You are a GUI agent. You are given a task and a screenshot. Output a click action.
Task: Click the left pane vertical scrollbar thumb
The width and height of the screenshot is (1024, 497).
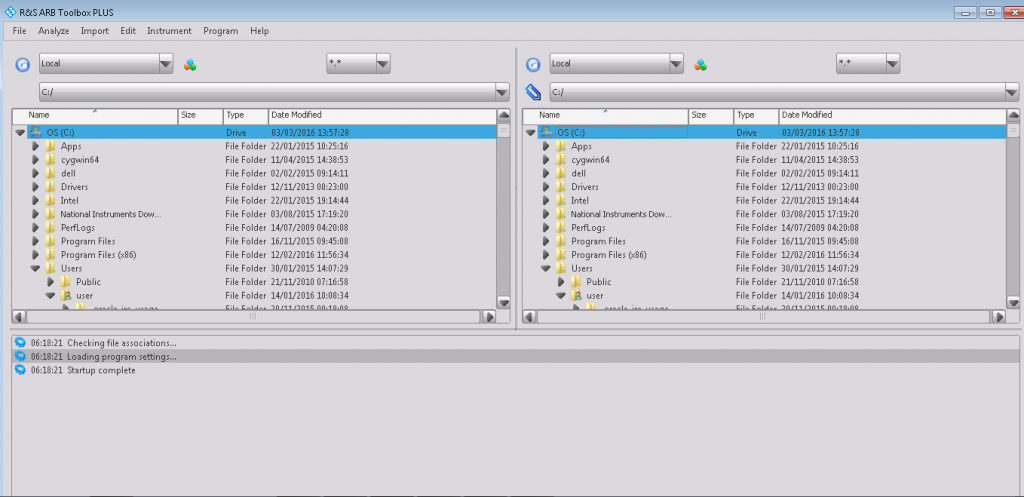coord(504,130)
